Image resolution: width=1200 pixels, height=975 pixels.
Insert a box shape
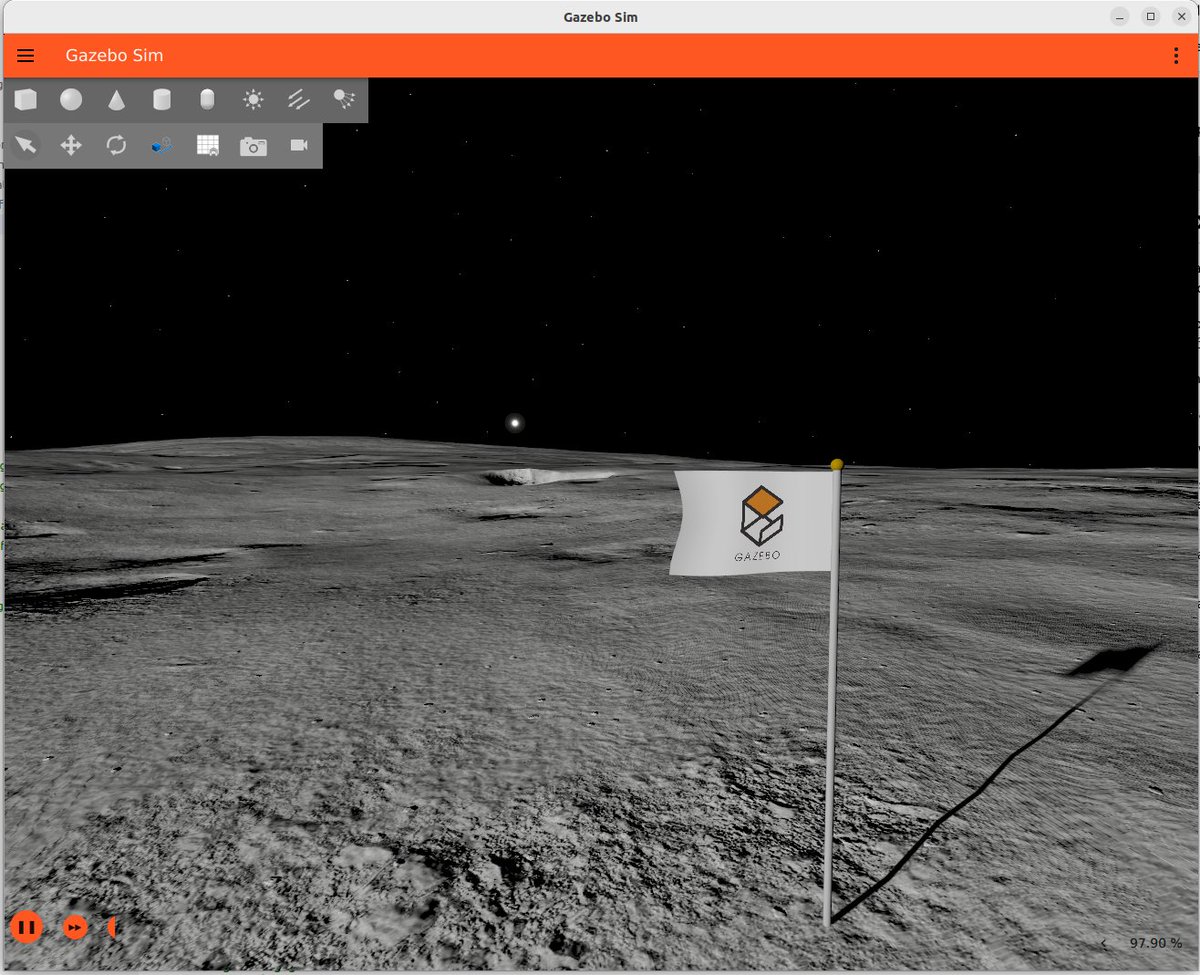25,100
